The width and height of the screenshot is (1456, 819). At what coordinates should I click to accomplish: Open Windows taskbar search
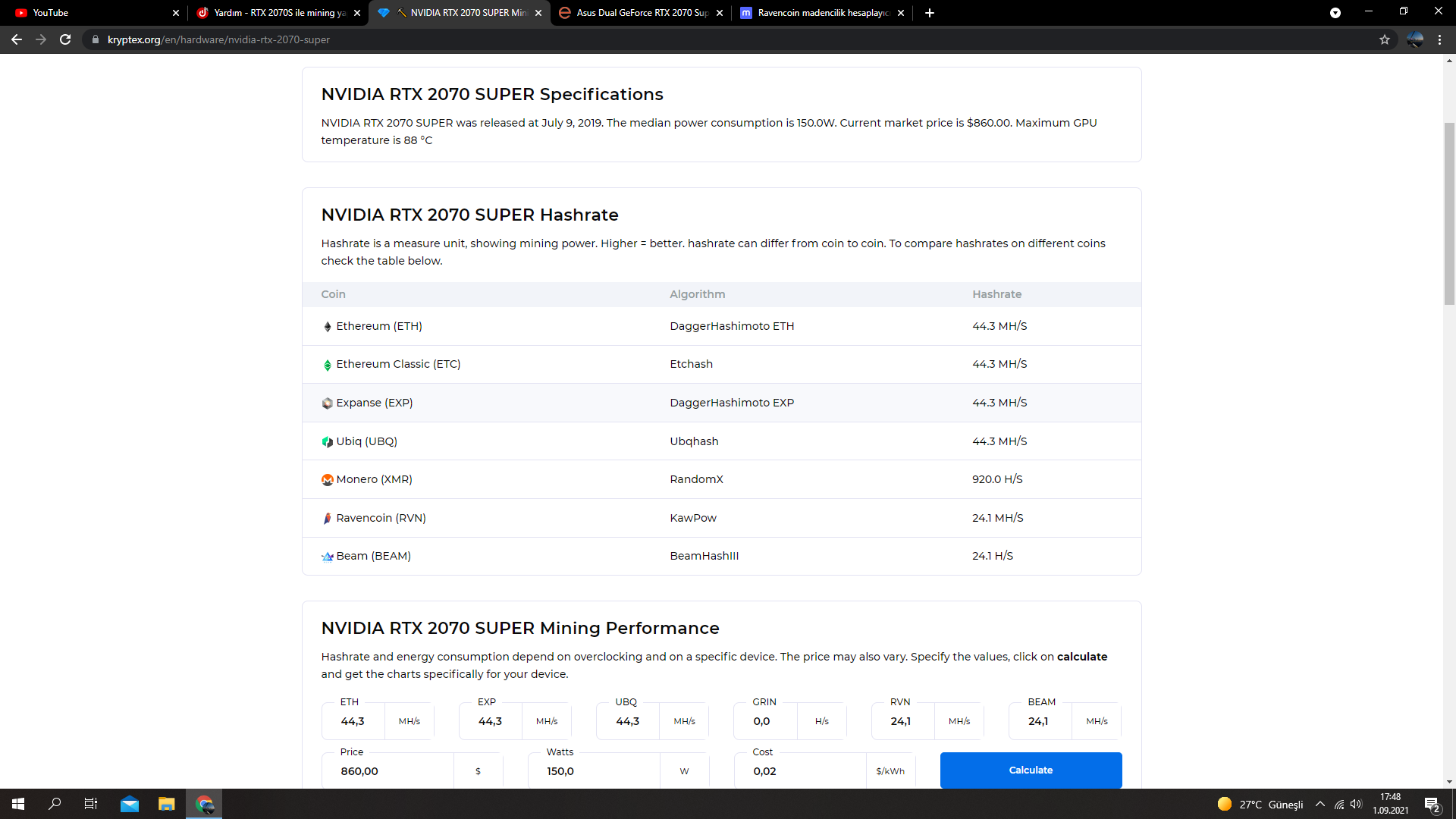pos(55,804)
